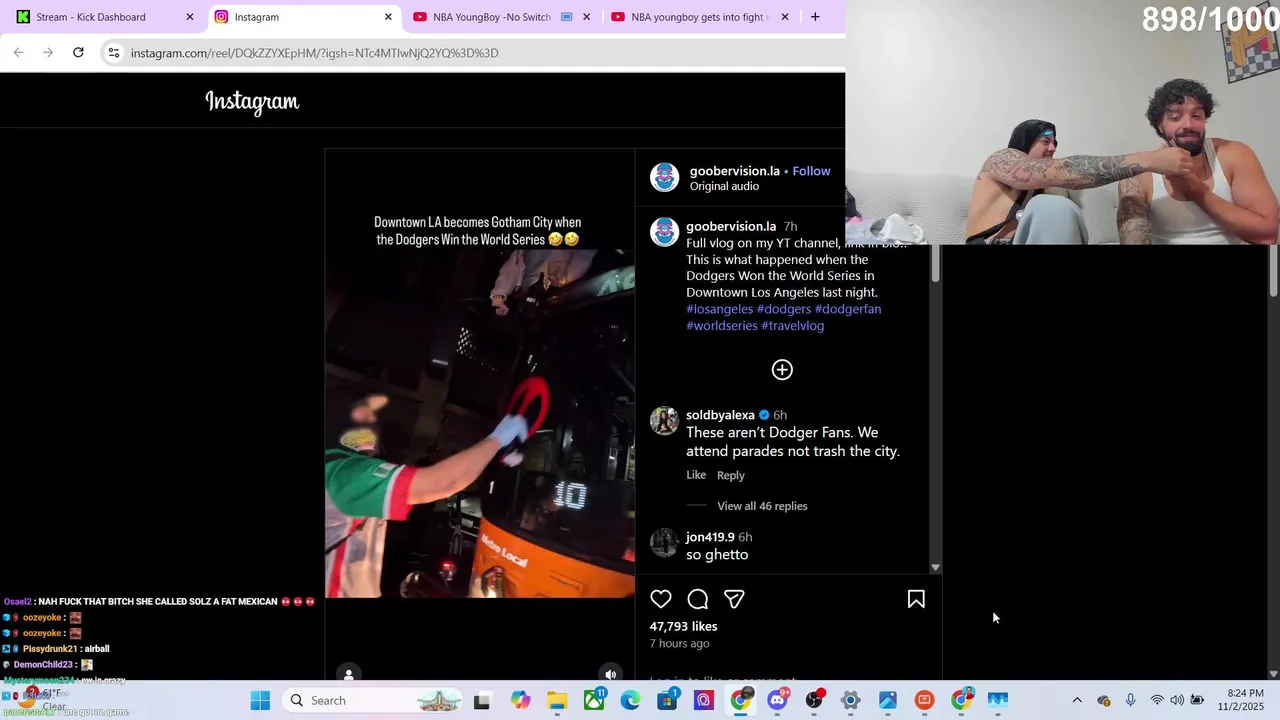Viewport: 1280px width, 720px height.
Task: Open comments via the speech bubble icon
Action: (x=698, y=599)
